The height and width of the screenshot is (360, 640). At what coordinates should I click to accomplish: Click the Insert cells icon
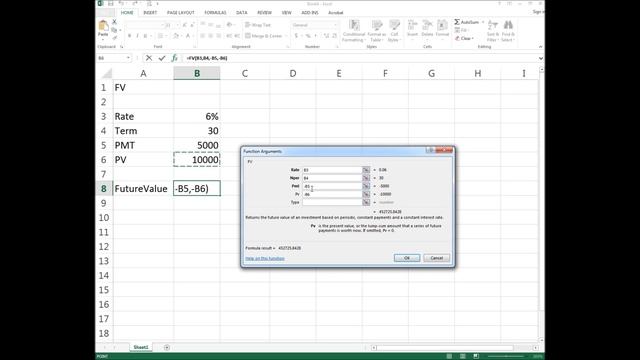click(412, 25)
